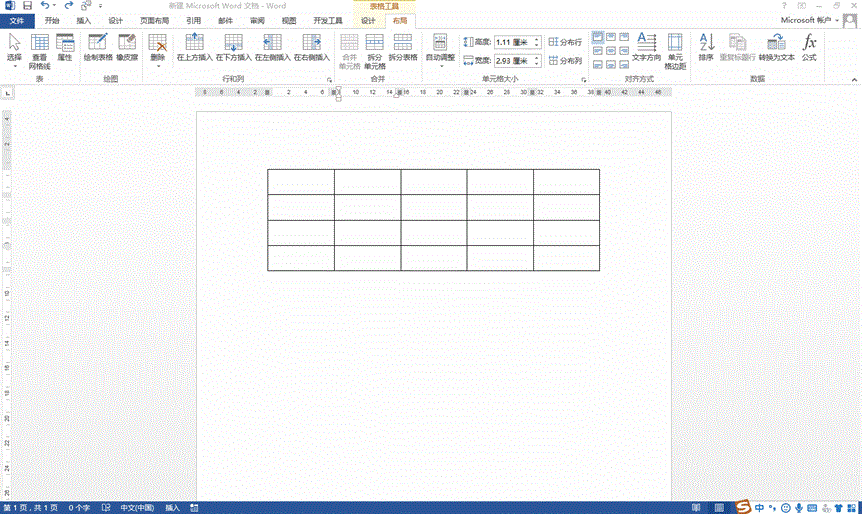Select the Eraser (橡皮擦) tool
862x514 pixels.
pos(126,47)
